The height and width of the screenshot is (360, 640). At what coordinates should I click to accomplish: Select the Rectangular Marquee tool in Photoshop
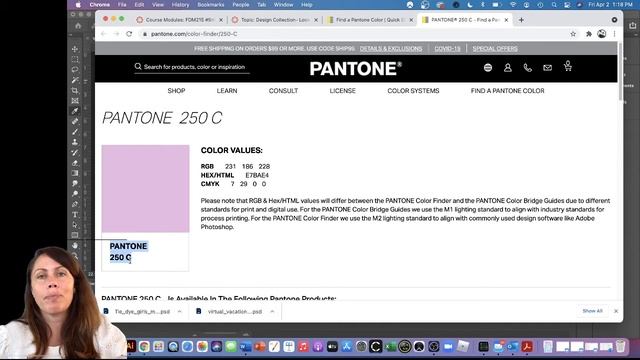[x=75, y=59]
